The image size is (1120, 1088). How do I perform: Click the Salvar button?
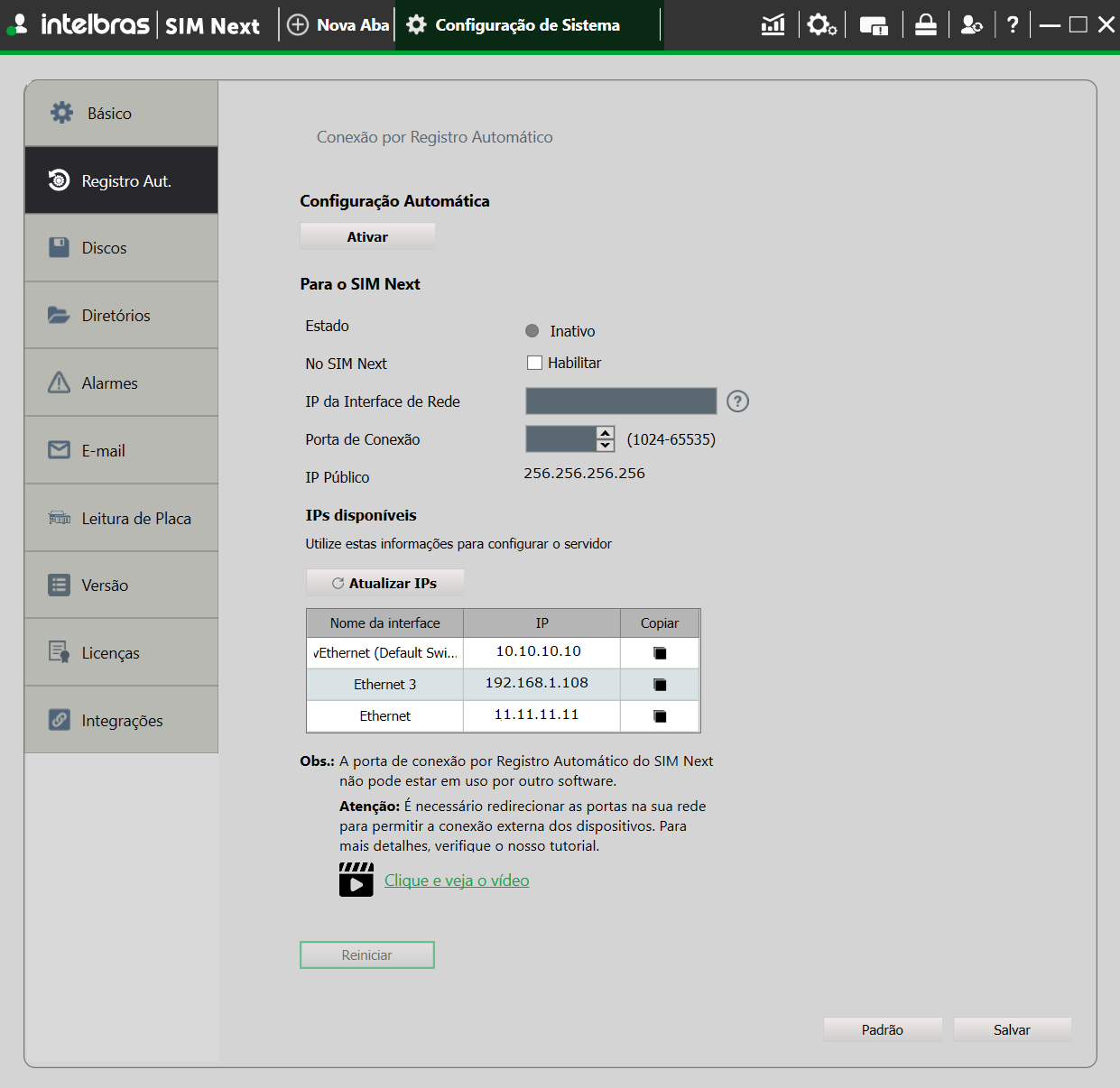[1012, 1029]
